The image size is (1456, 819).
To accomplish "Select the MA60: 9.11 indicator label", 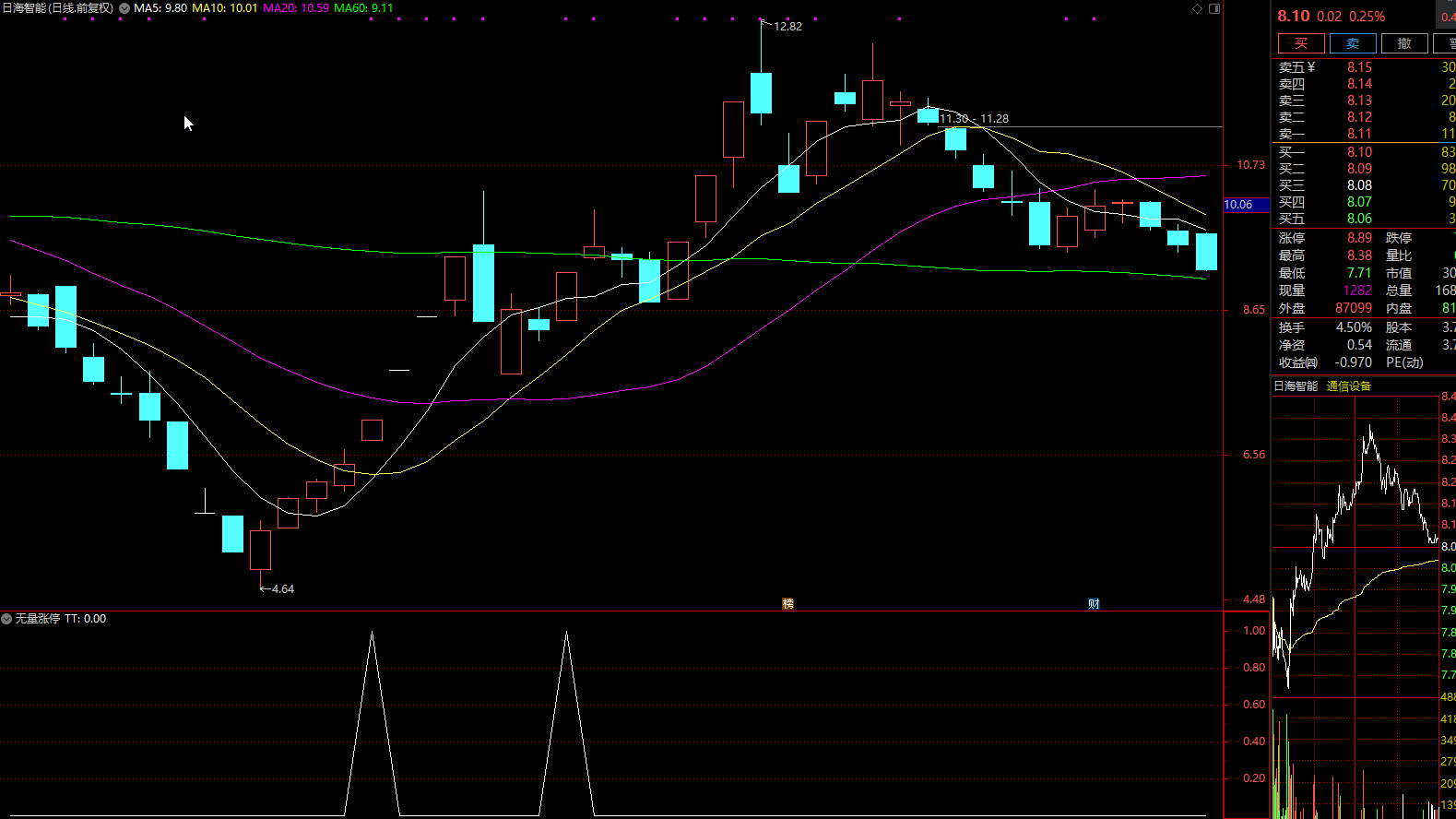I will coord(363,8).
